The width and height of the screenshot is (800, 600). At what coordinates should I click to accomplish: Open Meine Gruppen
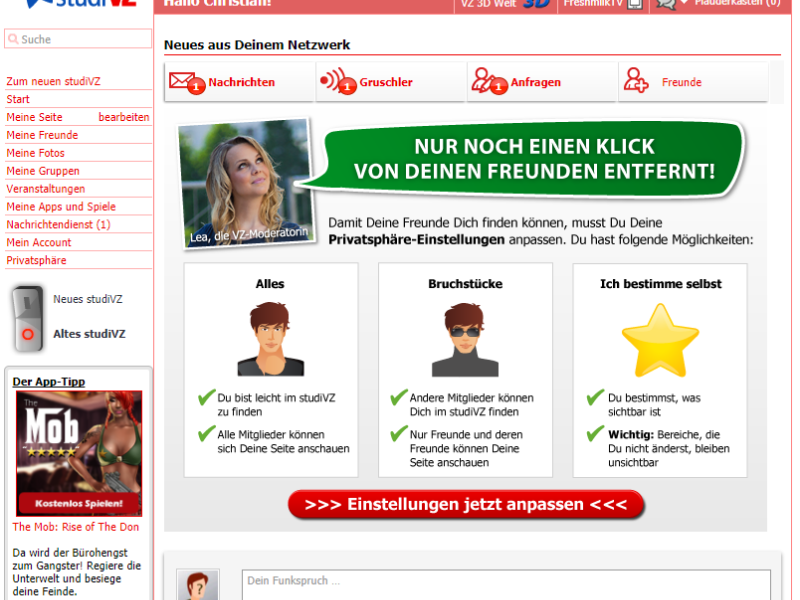[x=43, y=170]
